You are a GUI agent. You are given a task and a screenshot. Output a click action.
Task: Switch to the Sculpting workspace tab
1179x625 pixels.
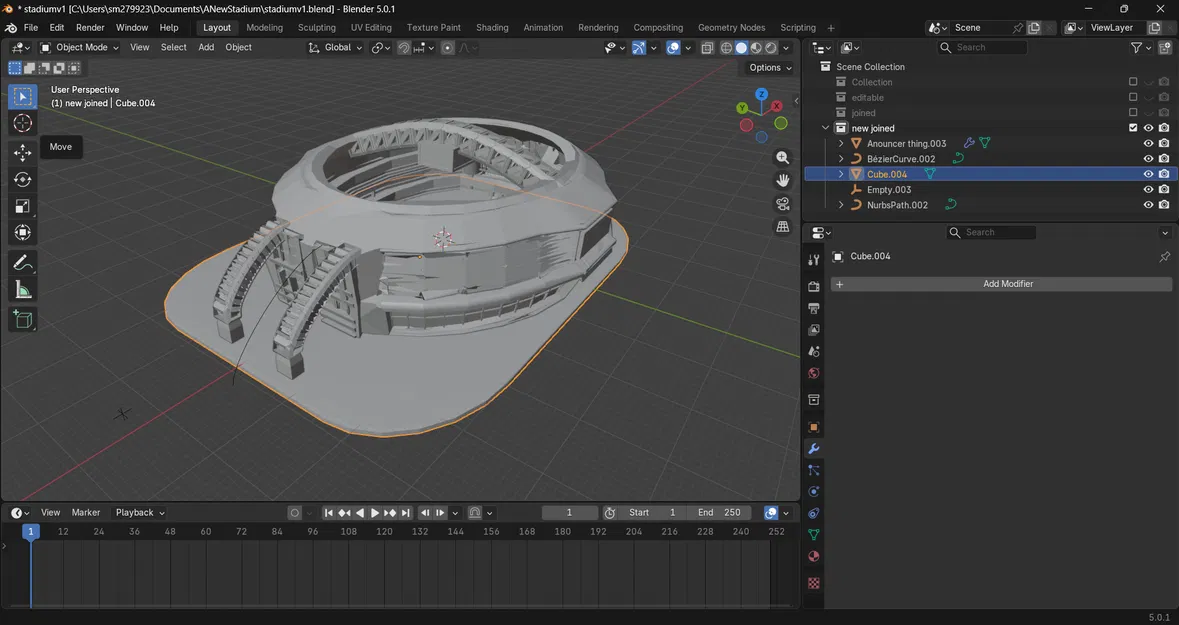[316, 28]
